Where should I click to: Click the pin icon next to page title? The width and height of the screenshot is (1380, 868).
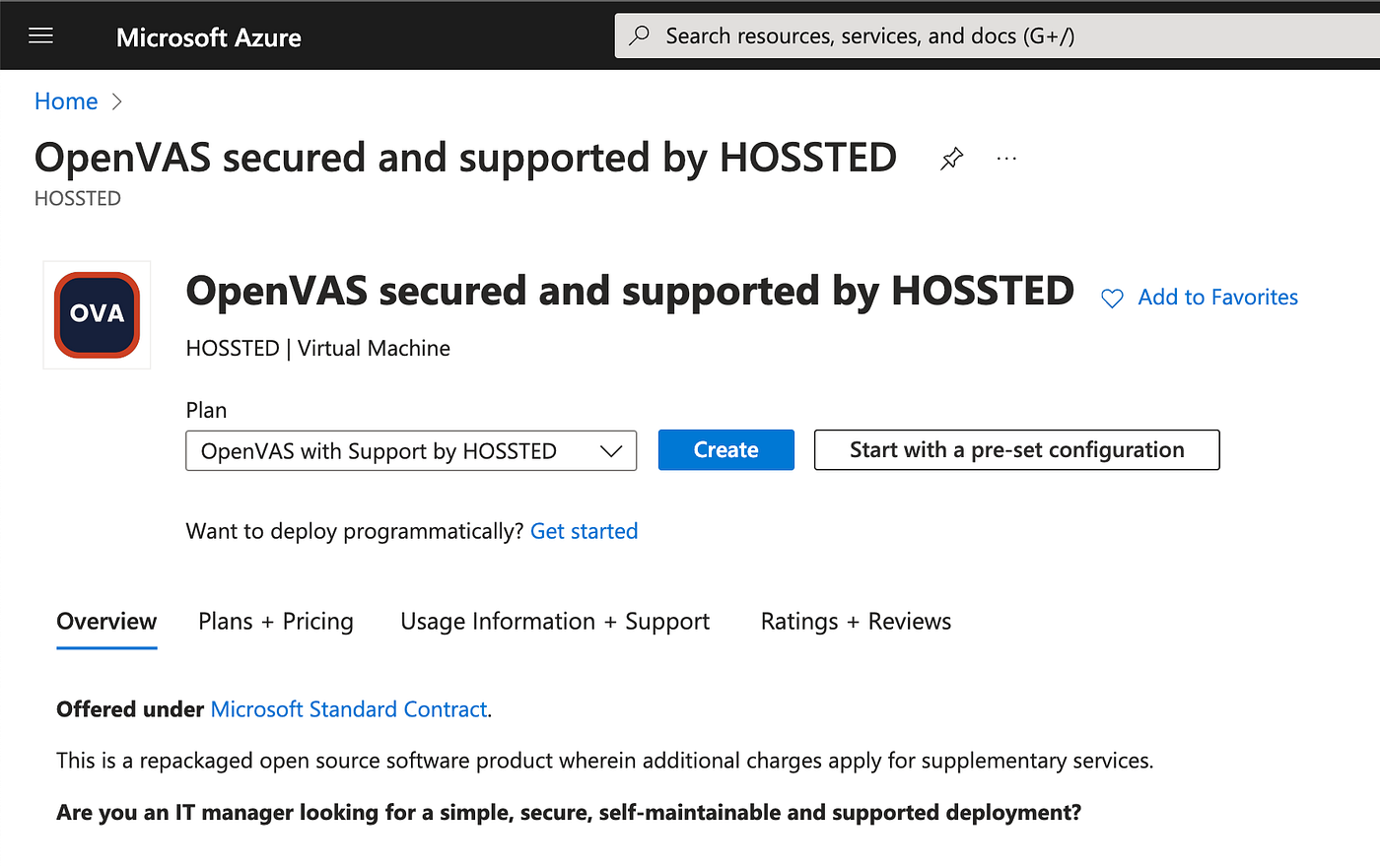coord(951,158)
